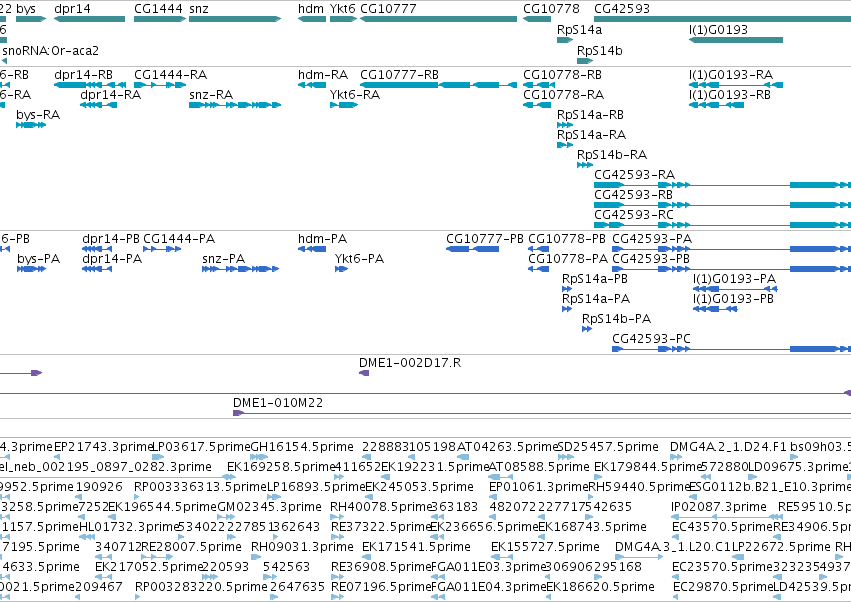Select the CG10777-PB protein label

point(485,238)
